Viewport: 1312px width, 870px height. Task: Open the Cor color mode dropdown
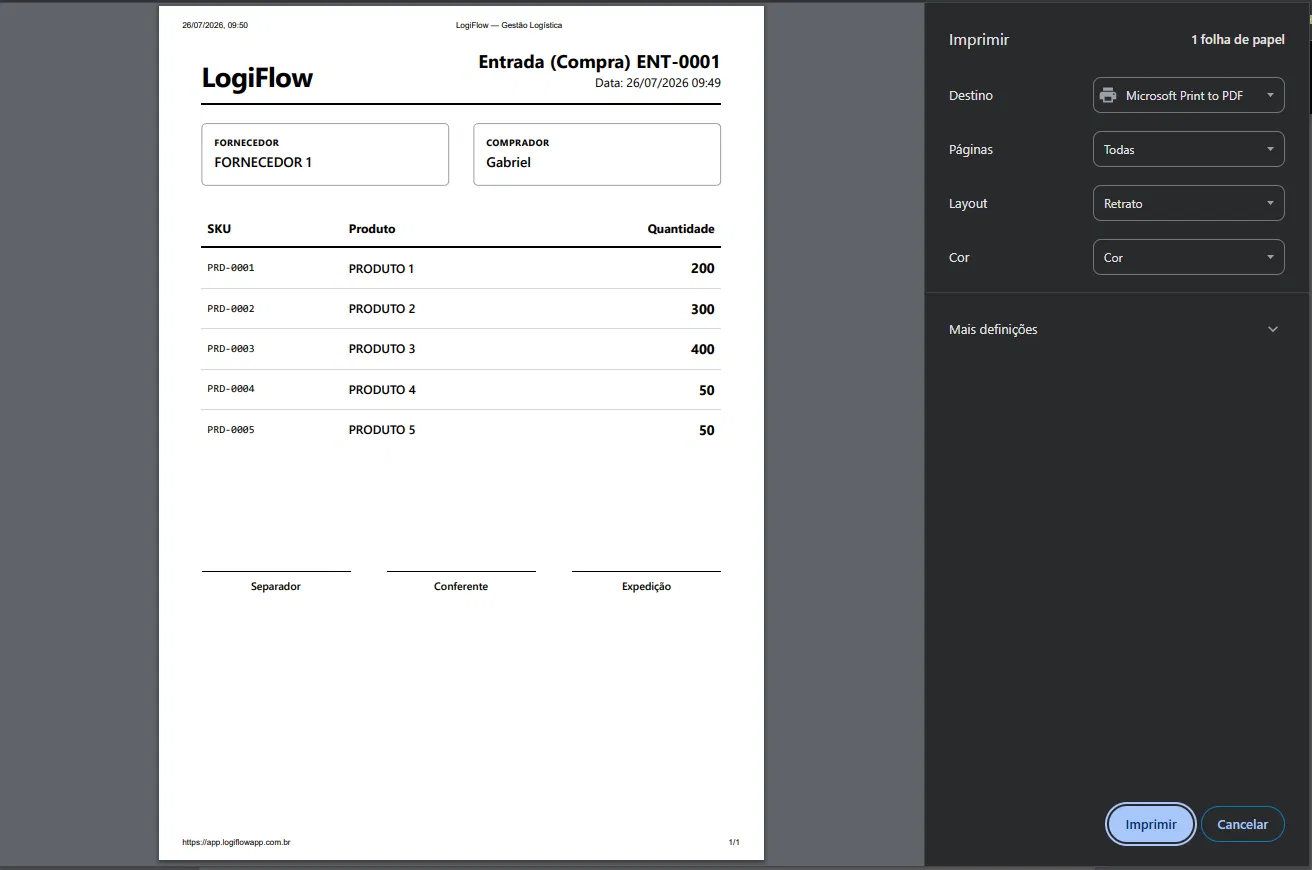coord(1188,257)
